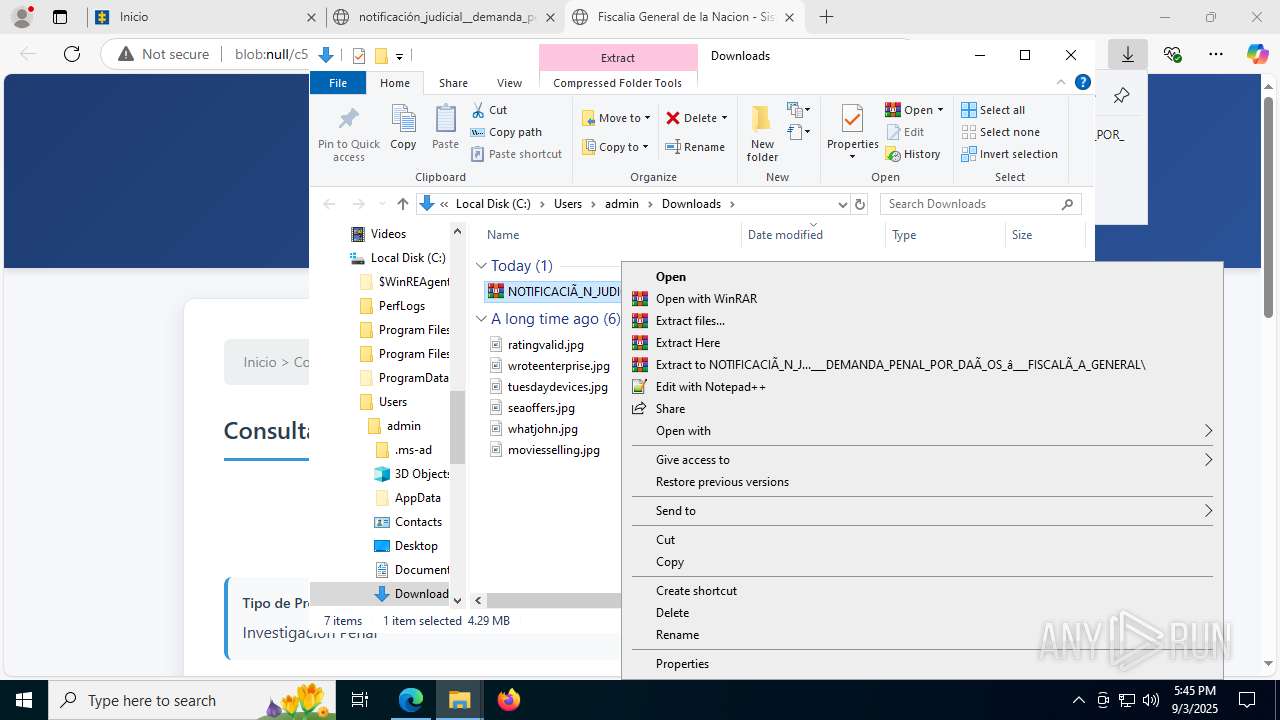Open the notification center icon
Image resolution: width=1280 pixels, height=720 pixels.
point(1247,700)
